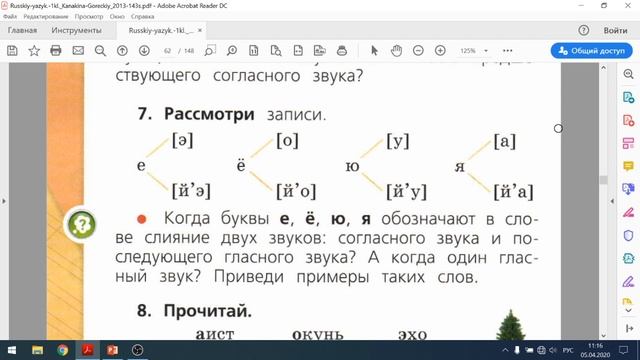Collapse the right tools pane arrow icon
Screen dimensions: 640x360
[x=629, y=328]
